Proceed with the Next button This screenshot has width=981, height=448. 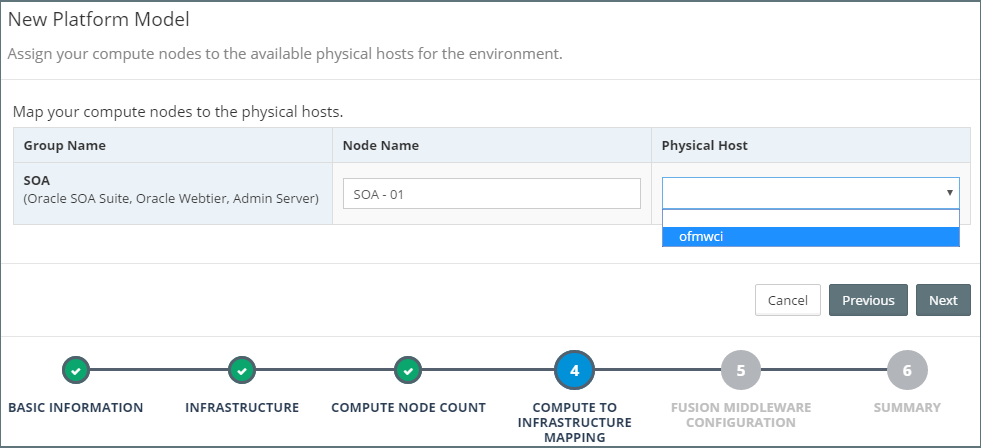(942, 300)
